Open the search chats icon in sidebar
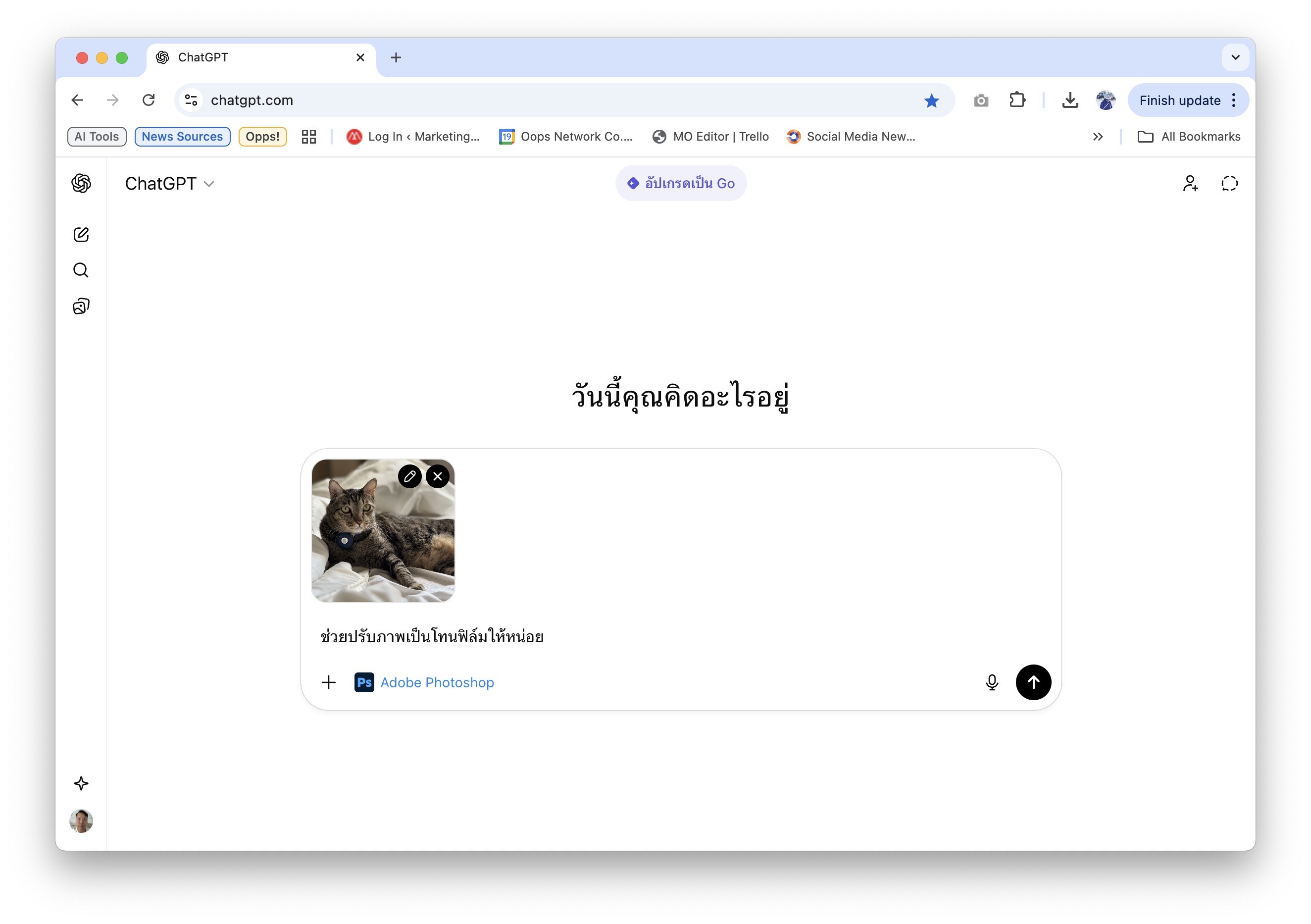The width and height of the screenshot is (1311, 924). coord(81,270)
